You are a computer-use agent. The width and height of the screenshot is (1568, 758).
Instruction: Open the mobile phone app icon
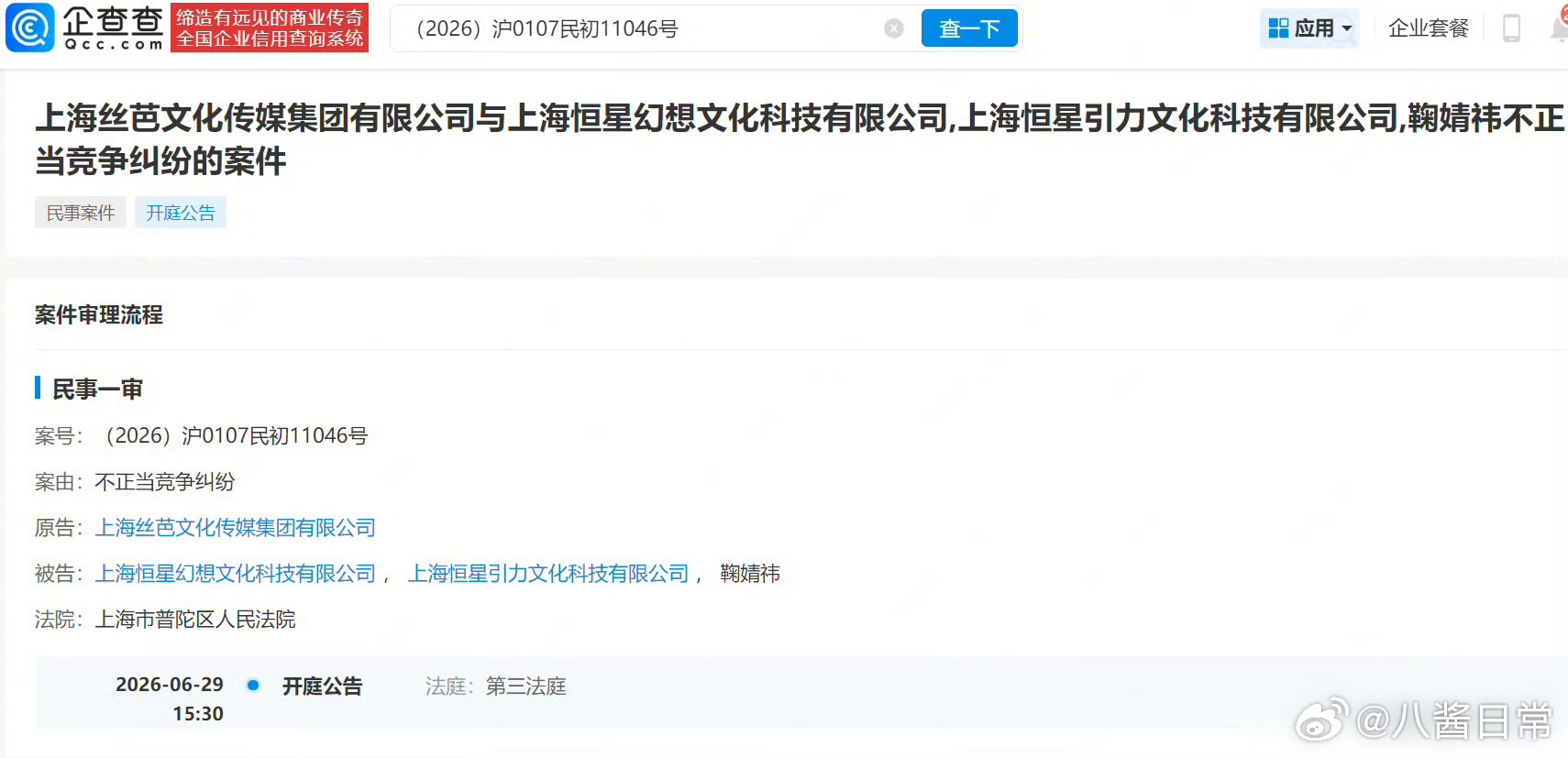(x=1511, y=28)
